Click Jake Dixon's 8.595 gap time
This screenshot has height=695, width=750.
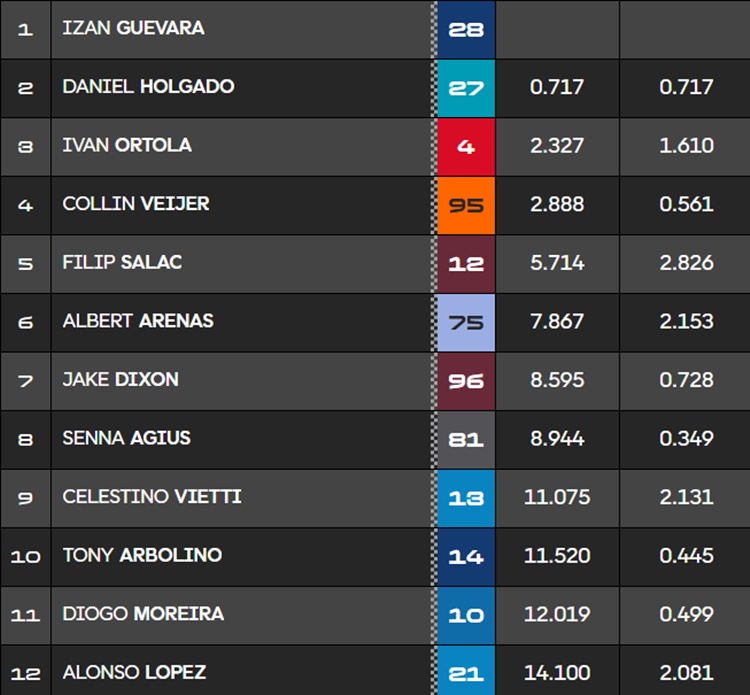point(557,380)
